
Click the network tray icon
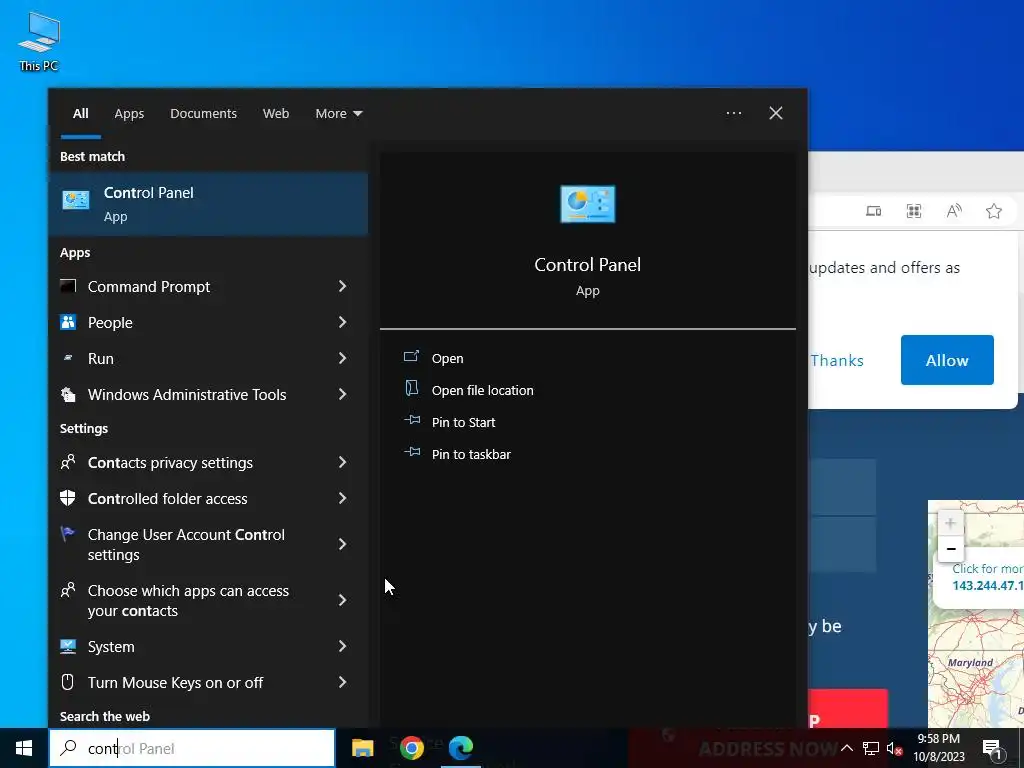pos(871,748)
